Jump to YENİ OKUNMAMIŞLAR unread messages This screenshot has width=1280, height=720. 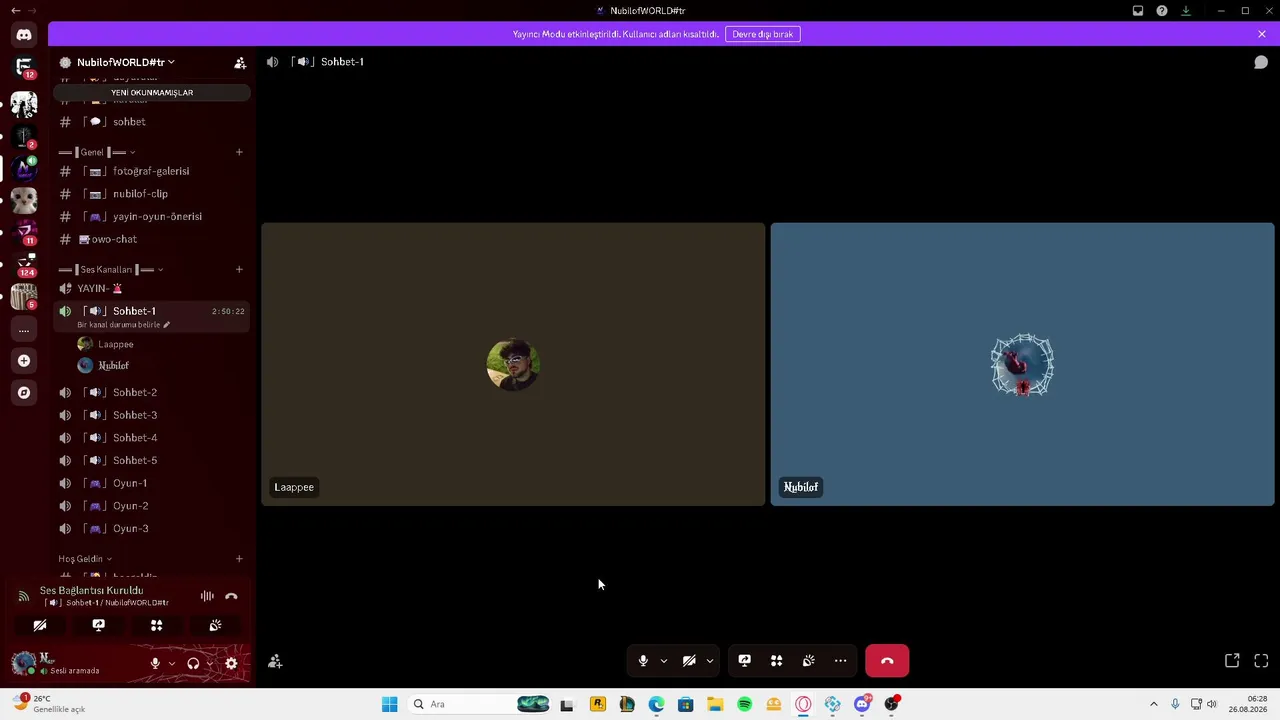tap(152, 93)
